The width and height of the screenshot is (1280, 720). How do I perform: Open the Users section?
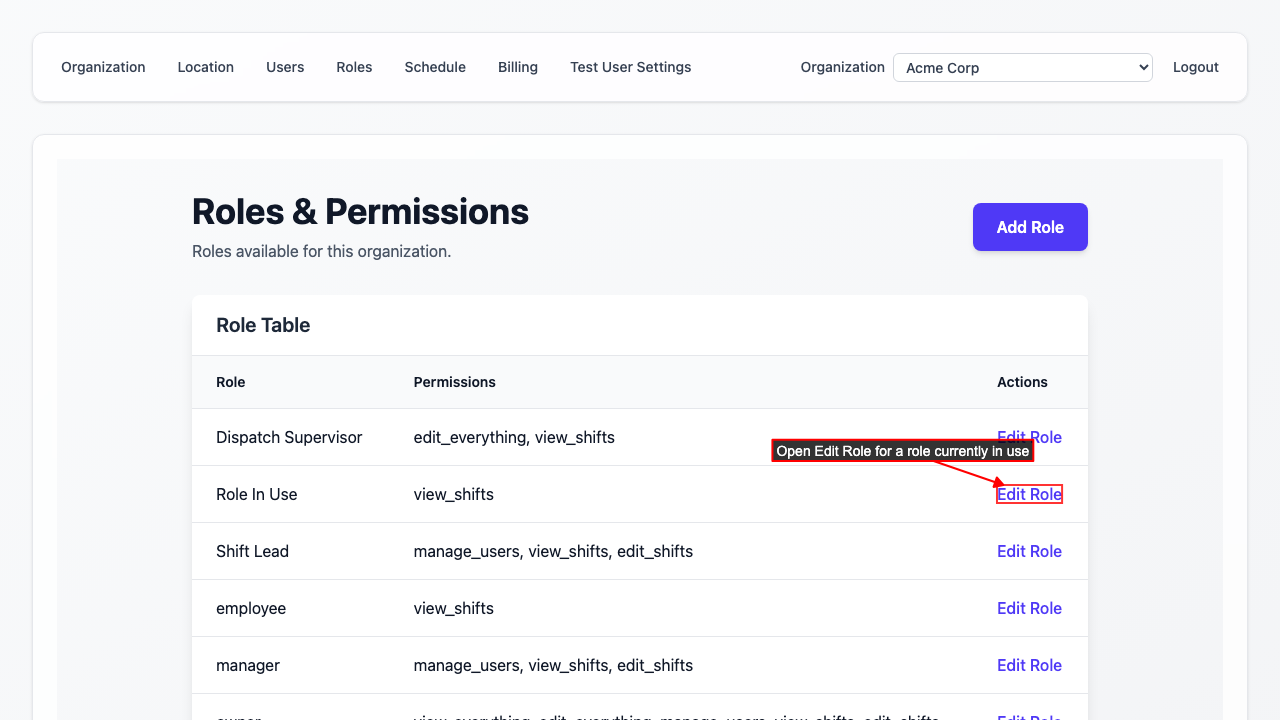[285, 67]
